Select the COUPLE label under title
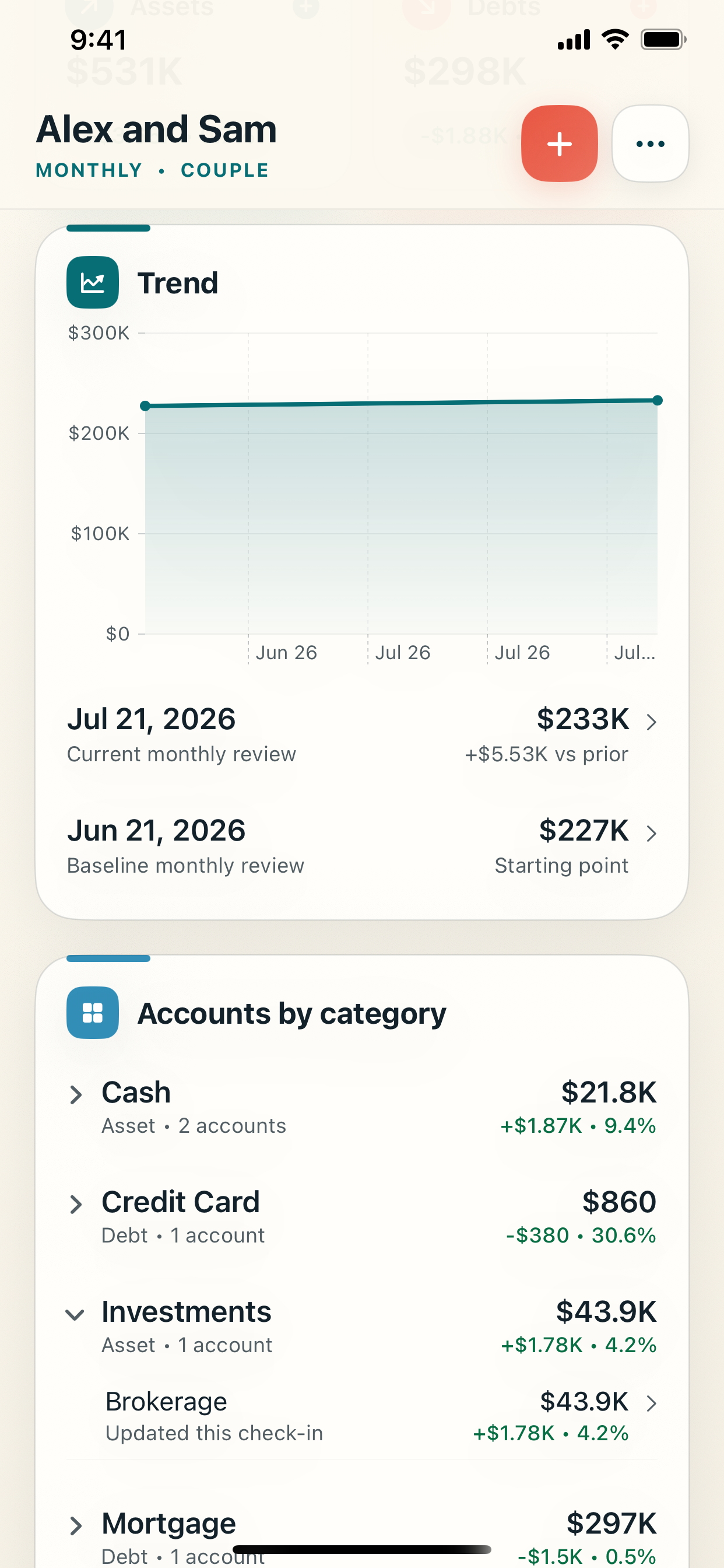The image size is (724, 1568). pos(225,170)
